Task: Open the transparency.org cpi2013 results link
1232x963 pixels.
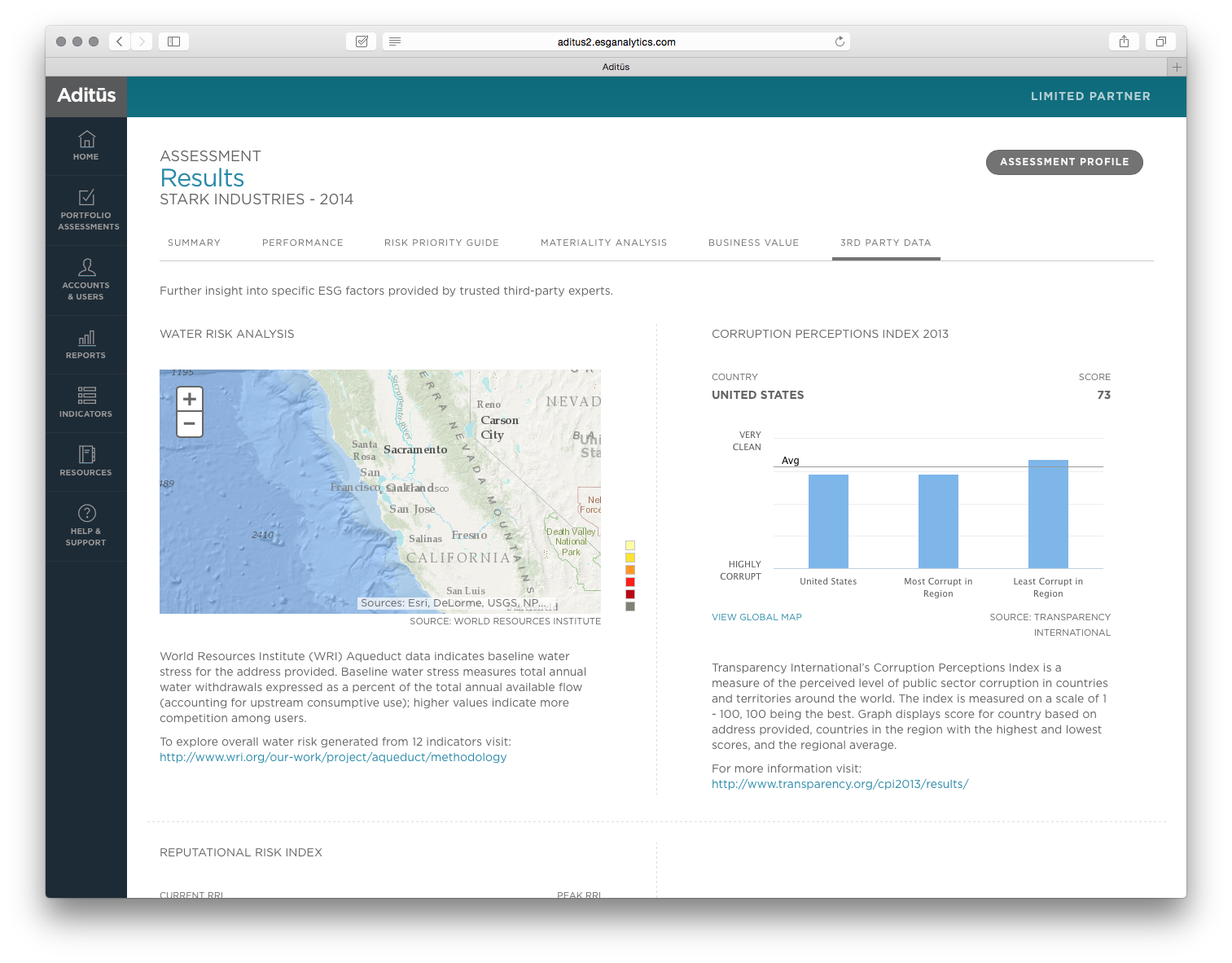Action: pos(840,784)
